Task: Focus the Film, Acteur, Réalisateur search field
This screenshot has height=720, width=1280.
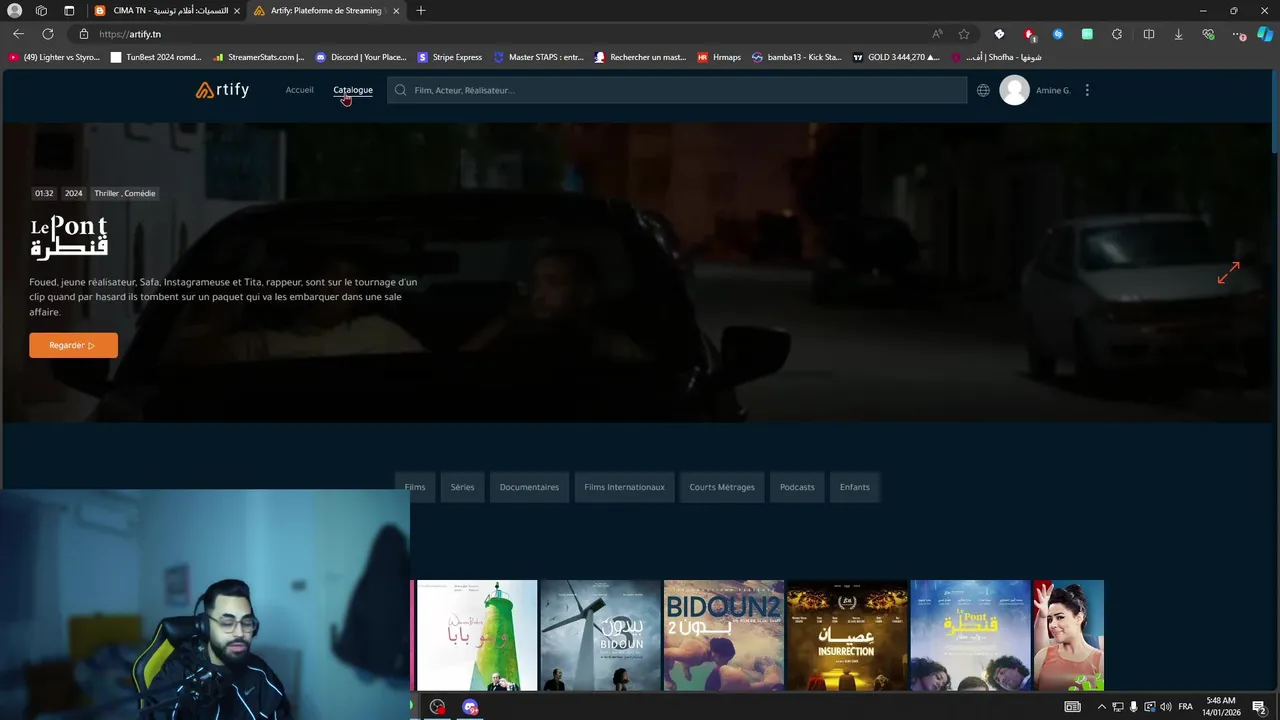Action: [x=677, y=90]
